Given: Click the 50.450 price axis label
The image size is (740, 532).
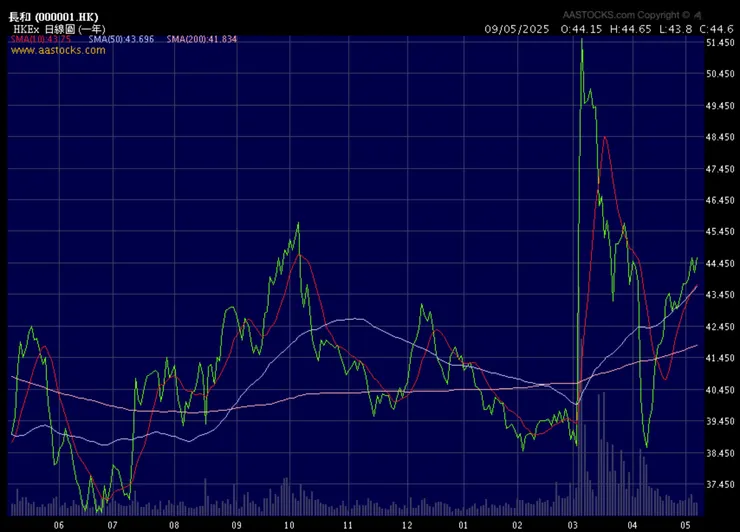Looking at the screenshot, I should [720, 74].
